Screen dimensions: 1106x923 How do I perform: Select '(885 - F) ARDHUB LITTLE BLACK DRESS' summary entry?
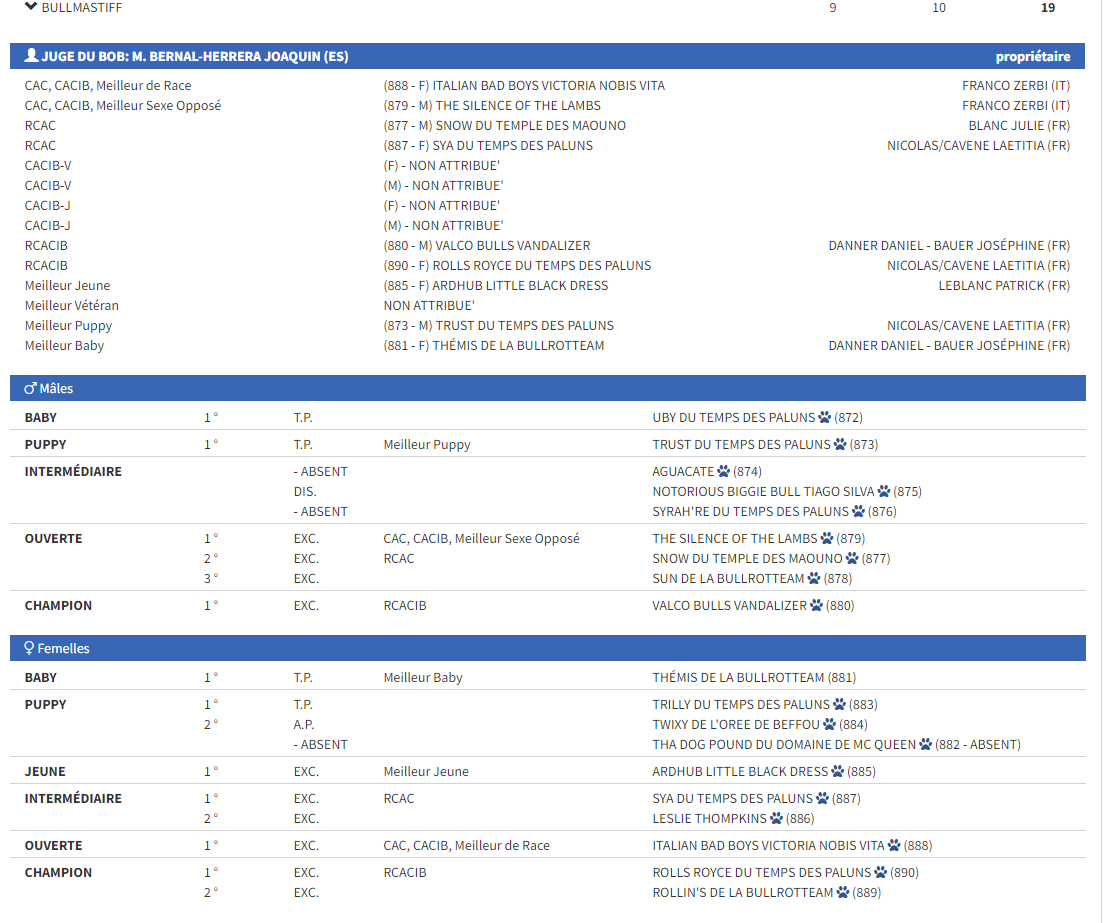(496, 286)
